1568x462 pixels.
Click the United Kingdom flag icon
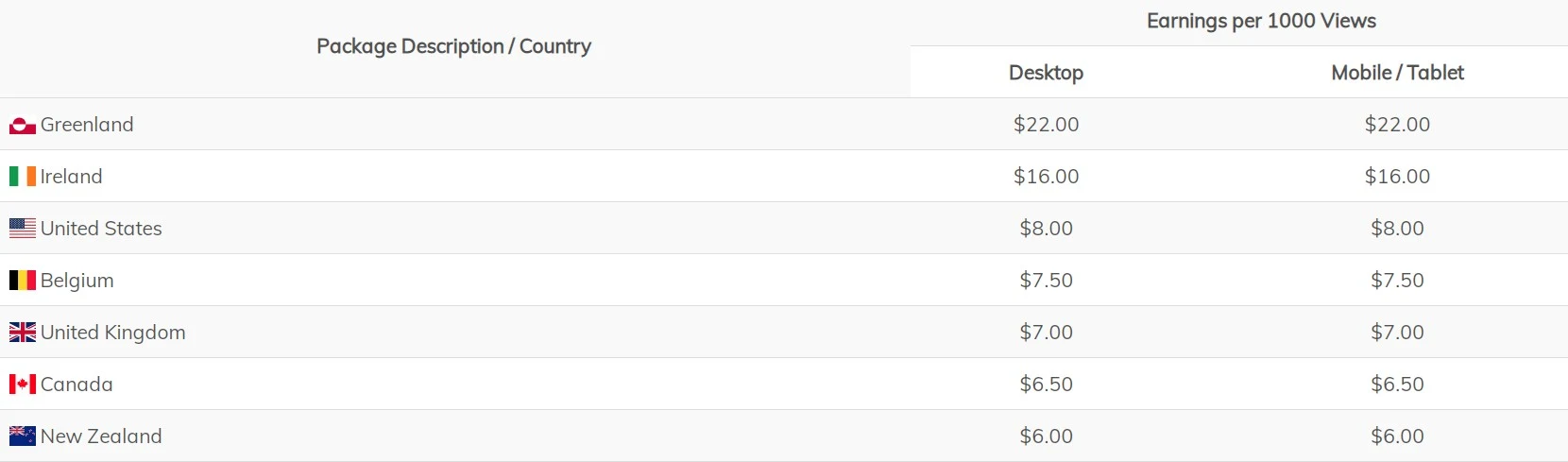tap(23, 333)
